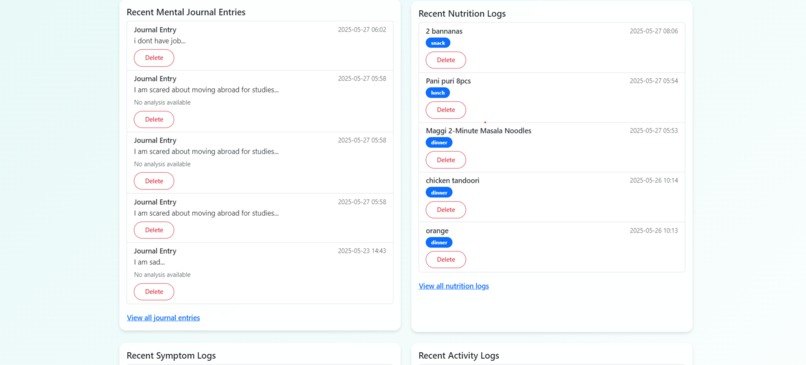Click the dinner tag on Maggi Noodles
The image size is (806, 365).
tap(439, 143)
